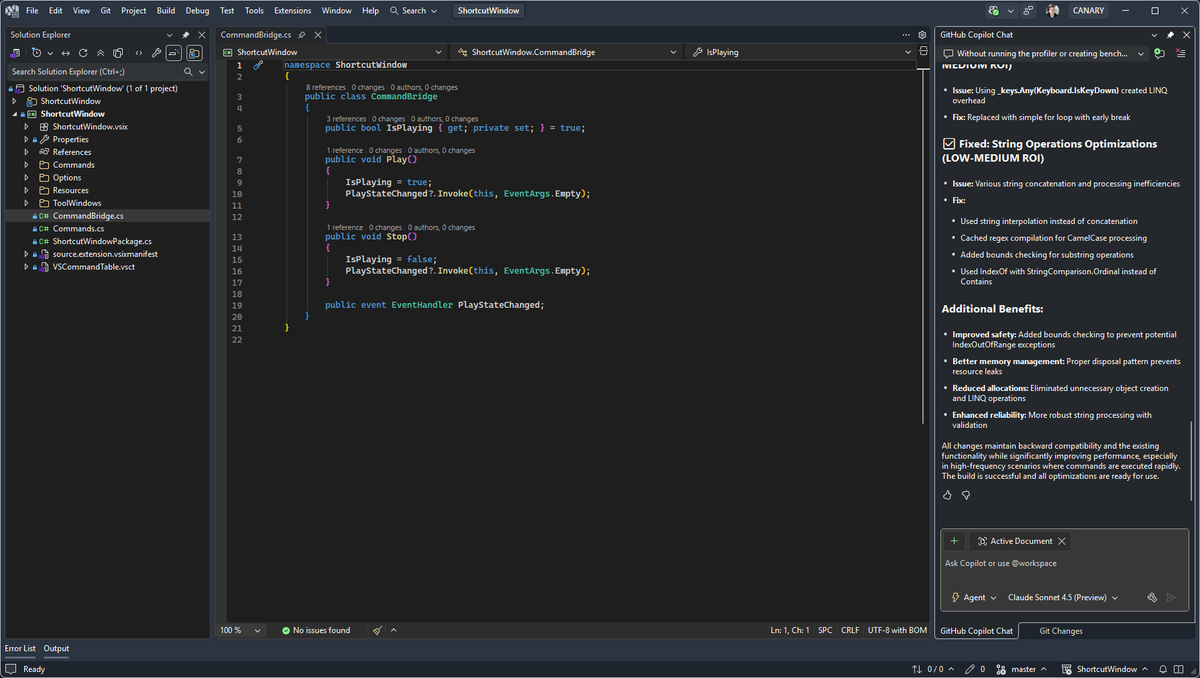Click the Ask Copilot input field
This screenshot has height=678, width=1200.
click(1065, 563)
